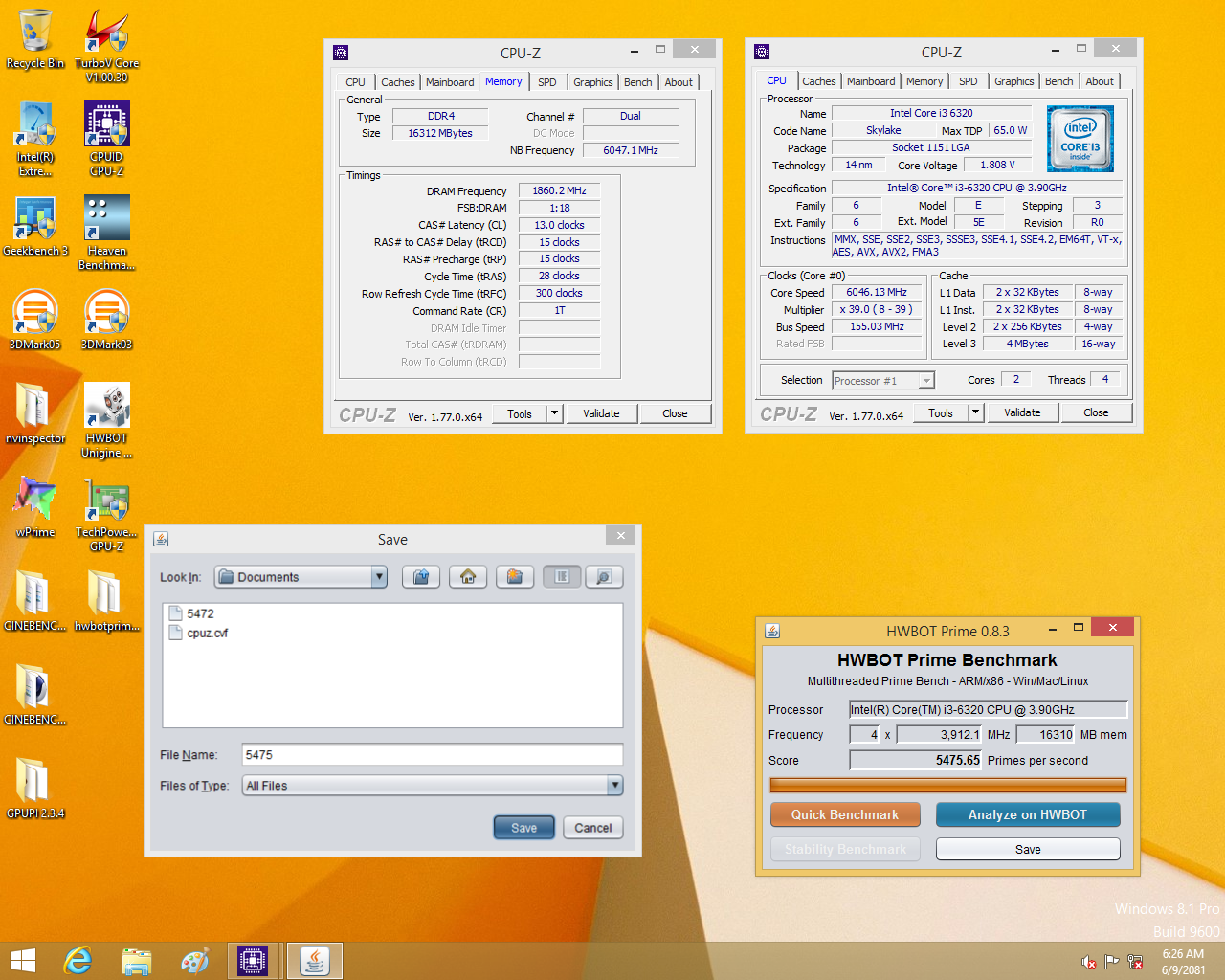Switch Save dialog to List view
The image size is (1225, 980).
[562, 576]
